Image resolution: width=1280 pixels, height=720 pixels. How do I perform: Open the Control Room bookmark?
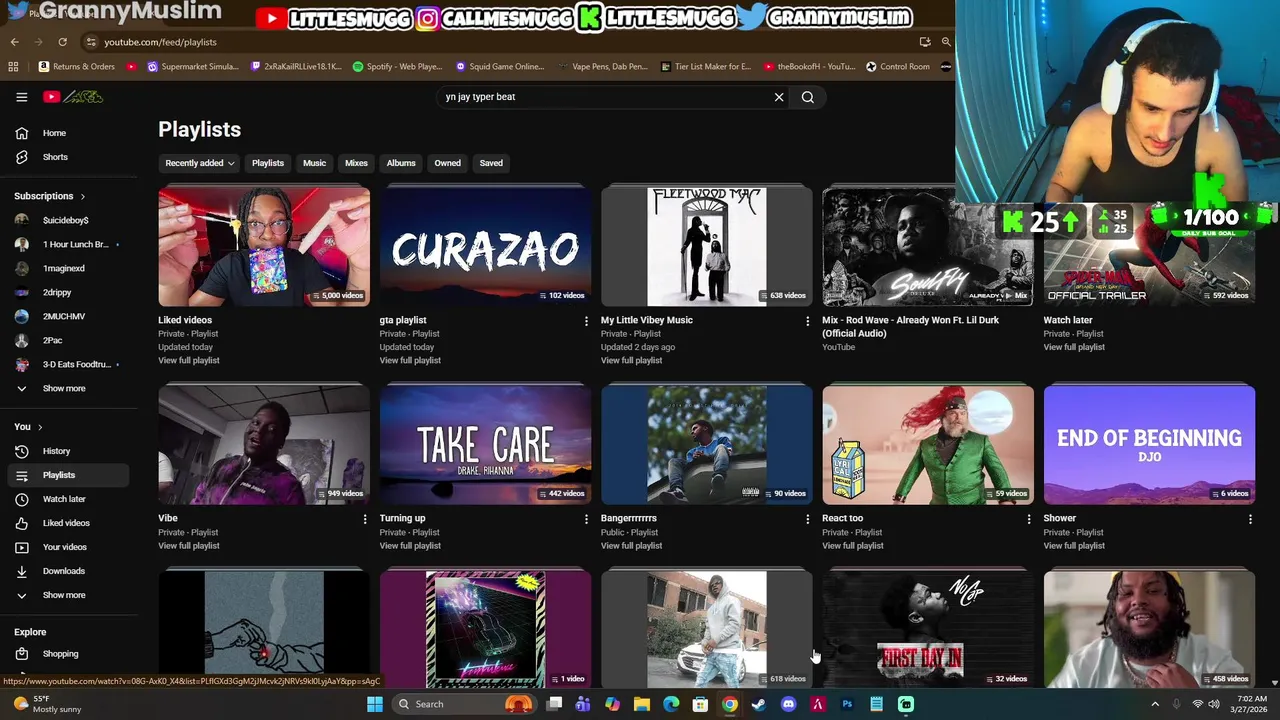pyautogui.click(x=898, y=67)
